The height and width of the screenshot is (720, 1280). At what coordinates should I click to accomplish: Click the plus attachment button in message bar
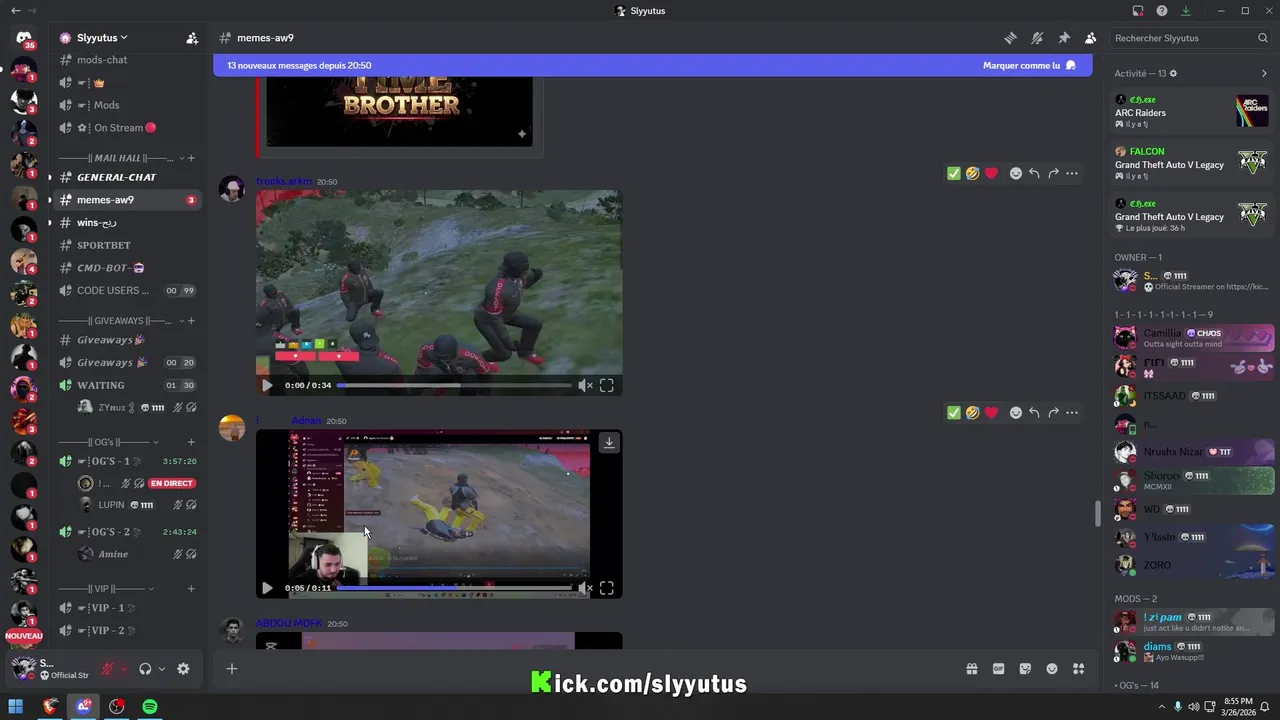(232, 669)
